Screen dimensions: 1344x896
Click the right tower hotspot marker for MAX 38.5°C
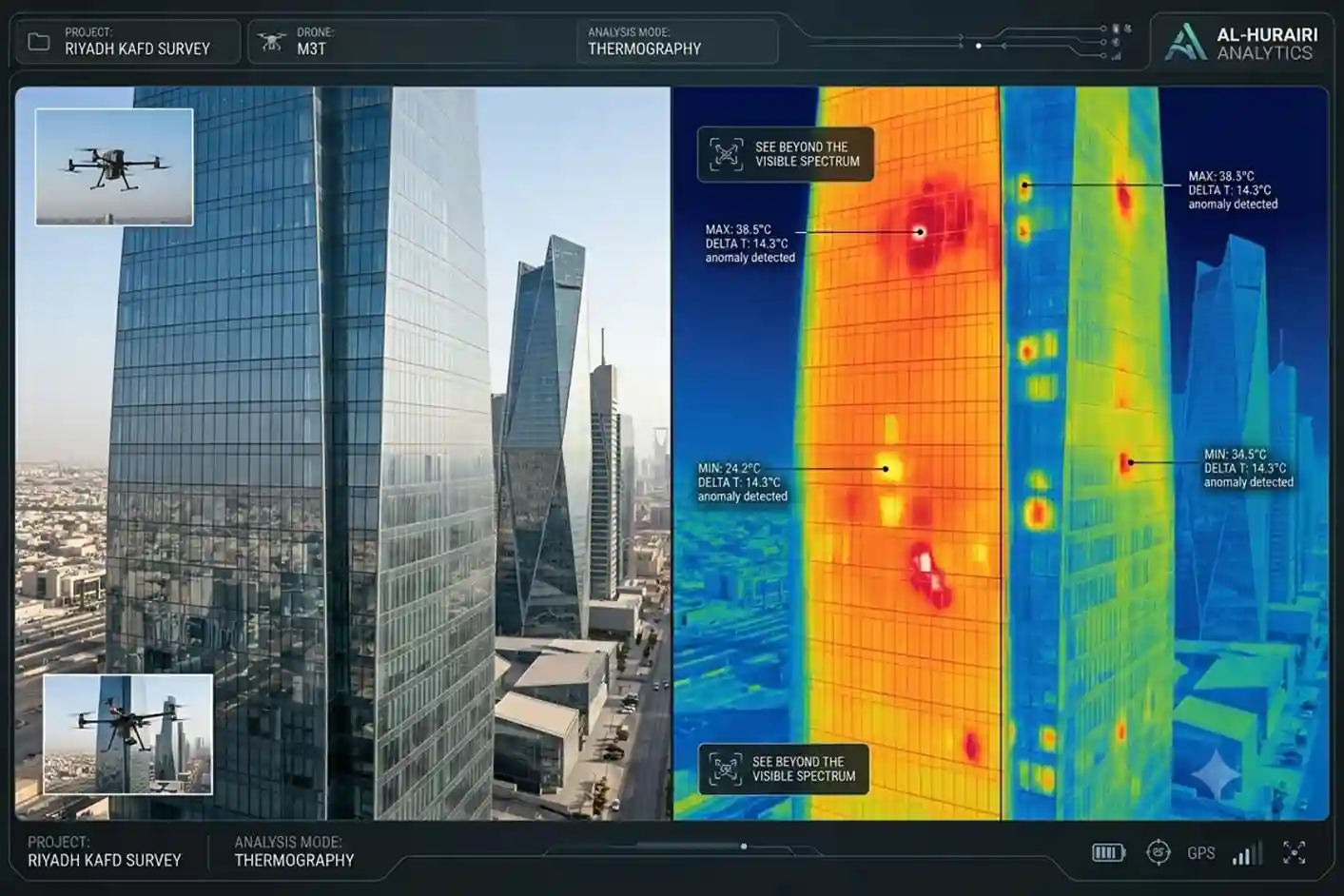(1025, 185)
